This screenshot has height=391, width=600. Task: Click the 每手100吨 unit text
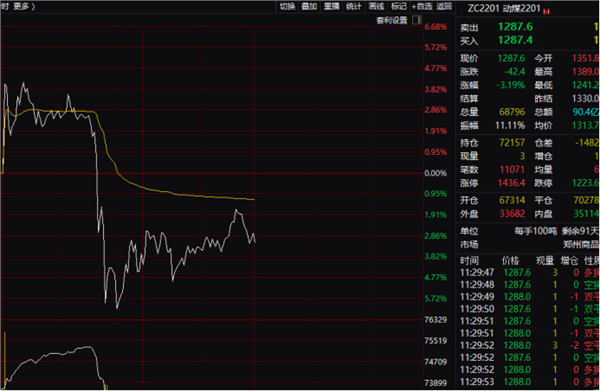pos(536,231)
